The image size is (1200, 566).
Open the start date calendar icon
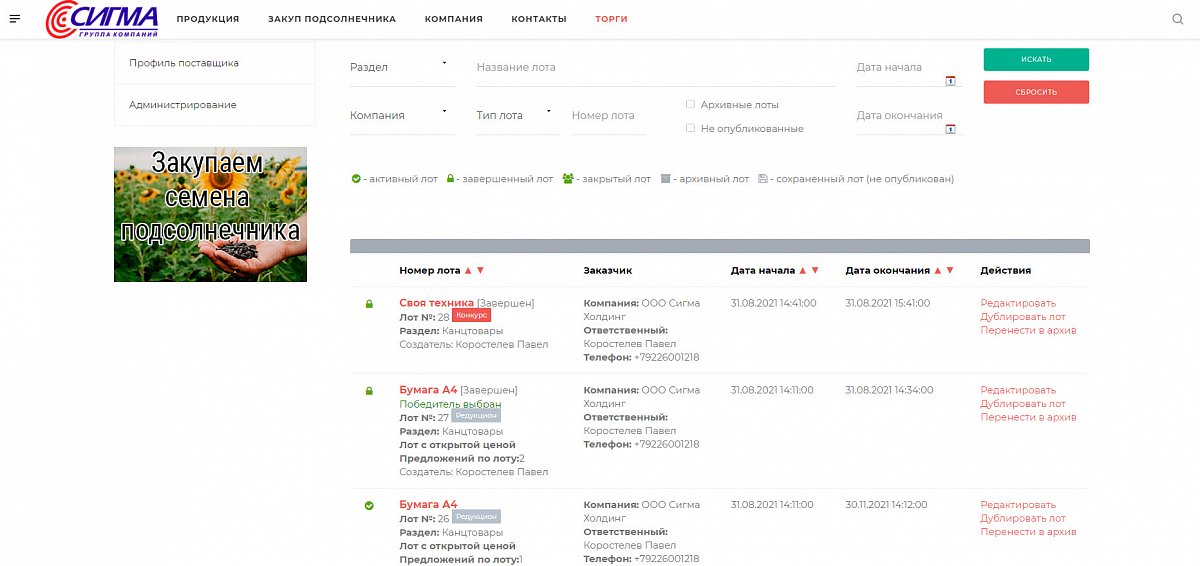pyautogui.click(x=950, y=81)
